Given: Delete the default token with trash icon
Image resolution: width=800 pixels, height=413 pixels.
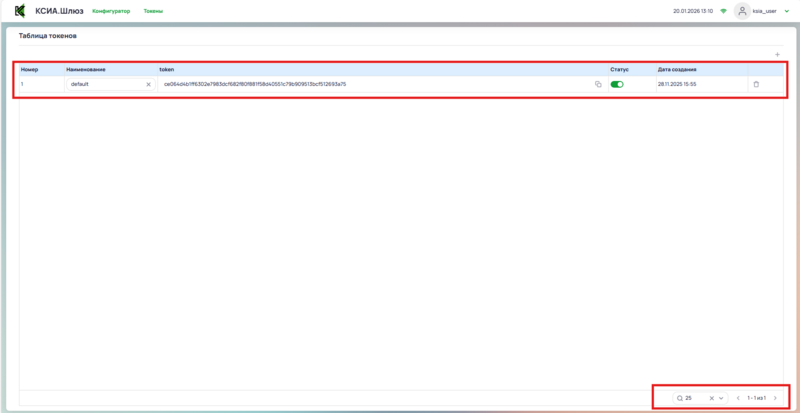Looking at the screenshot, I should tap(756, 84).
